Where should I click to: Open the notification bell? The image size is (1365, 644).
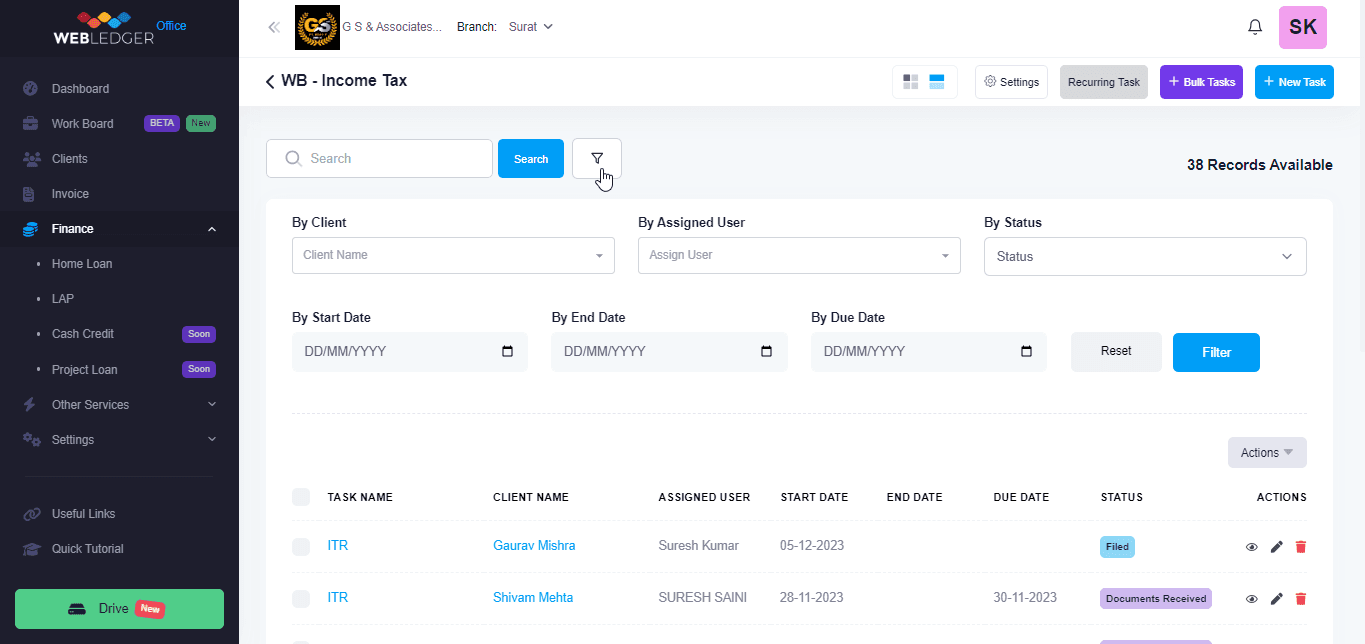1255,27
